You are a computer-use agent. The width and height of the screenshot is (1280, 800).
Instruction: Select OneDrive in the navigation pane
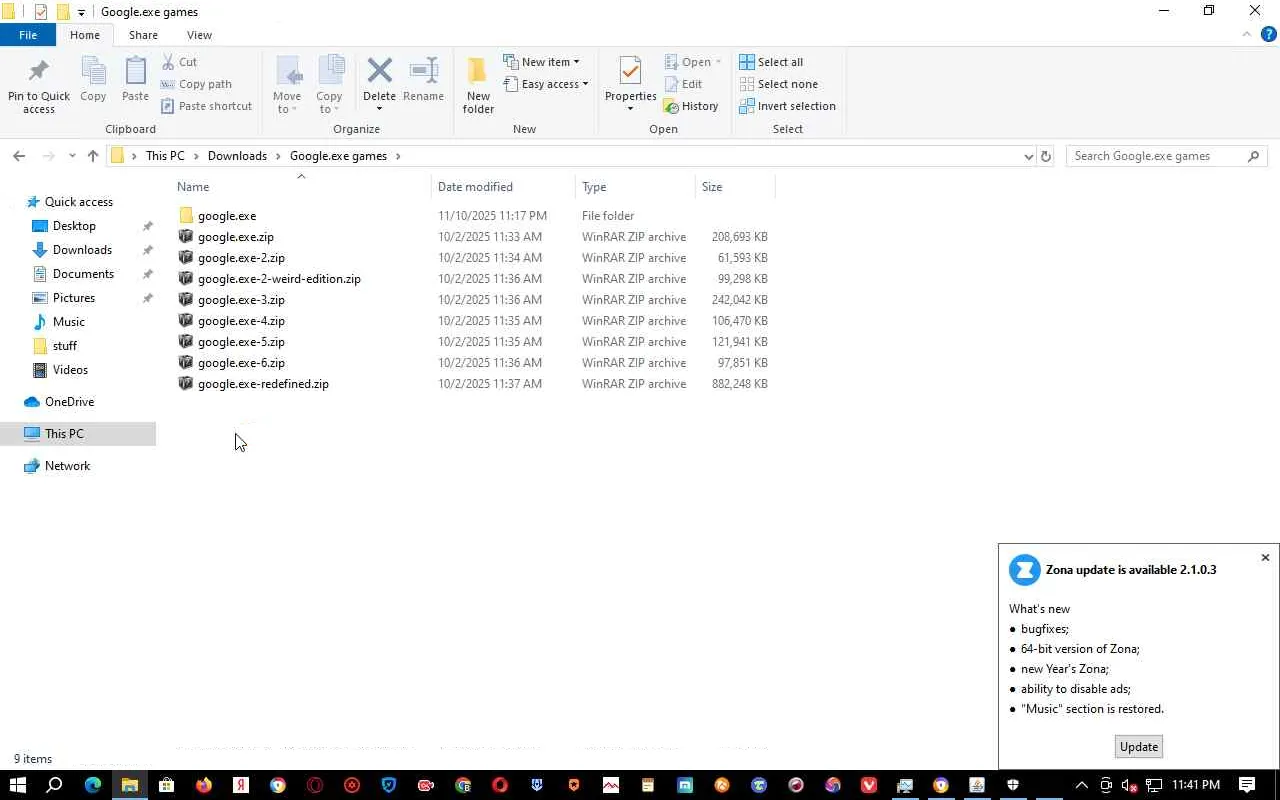tap(69, 402)
